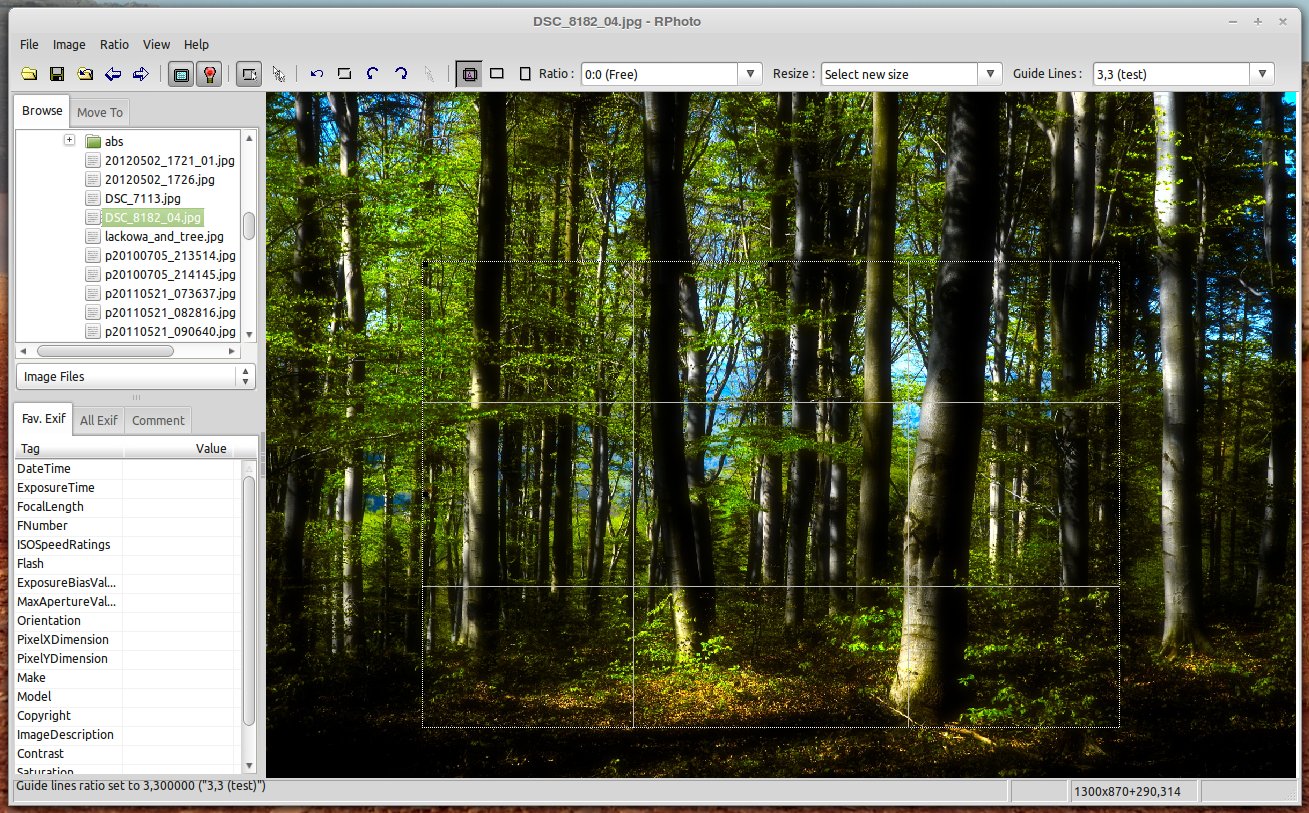Choose portrait ratio orientation
Viewport: 1309px width, 813px height.
pos(525,74)
